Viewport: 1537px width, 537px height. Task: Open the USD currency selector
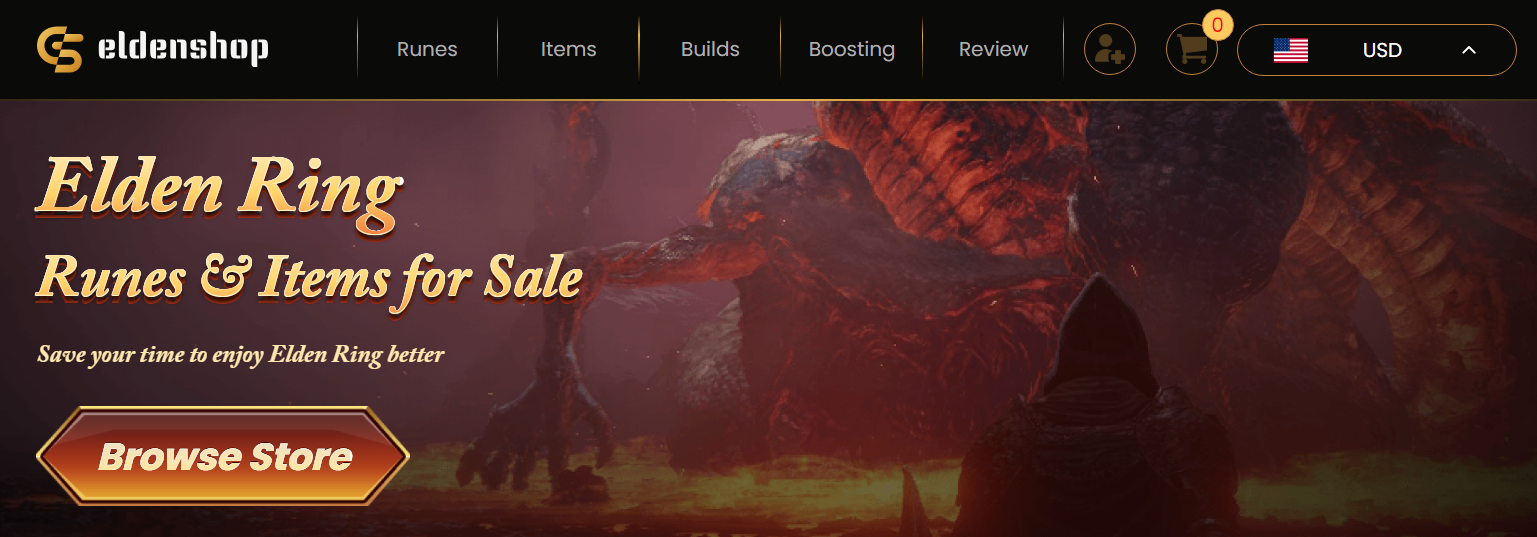(x=1377, y=50)
